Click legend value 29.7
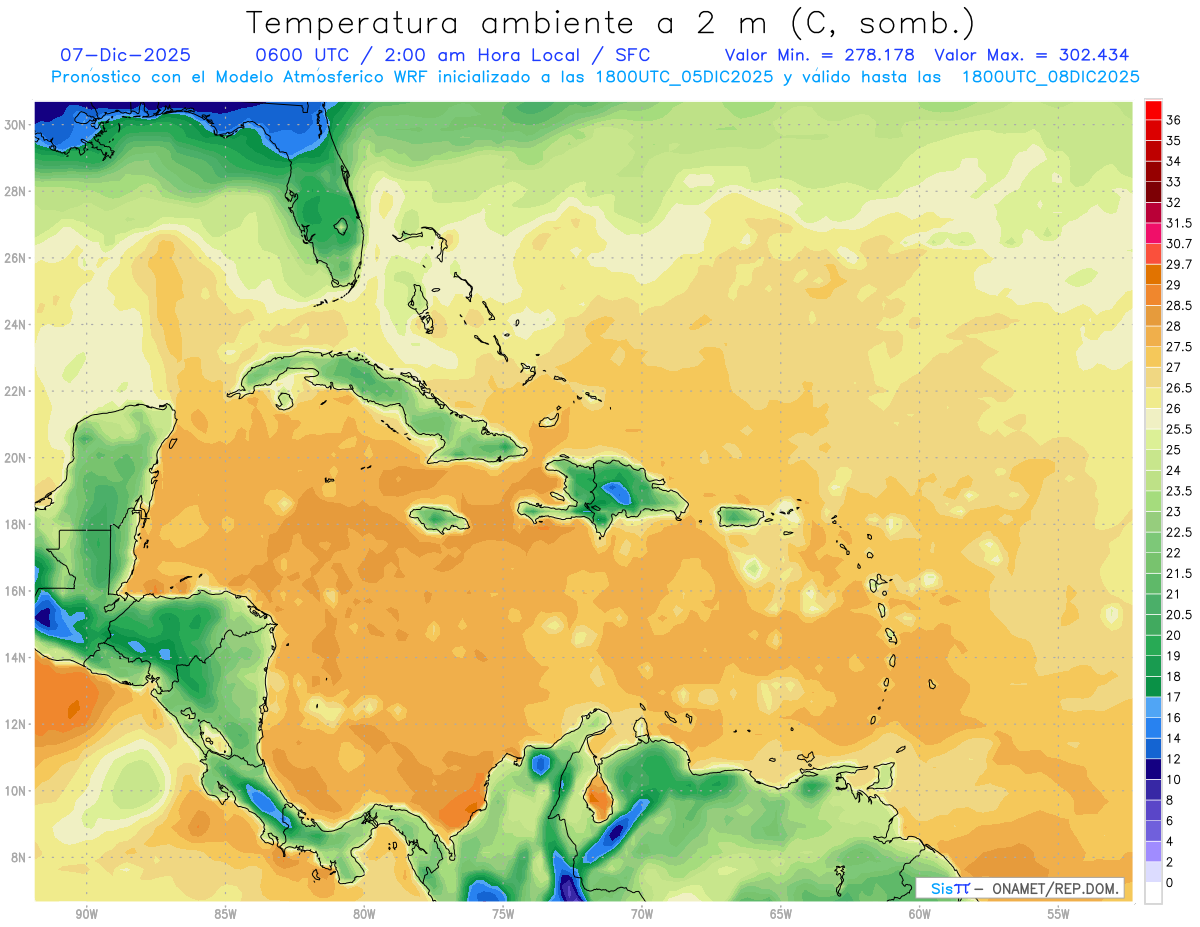Image resolution: width=1200 pixels, height=927 pixels. tap(1179, 264)
